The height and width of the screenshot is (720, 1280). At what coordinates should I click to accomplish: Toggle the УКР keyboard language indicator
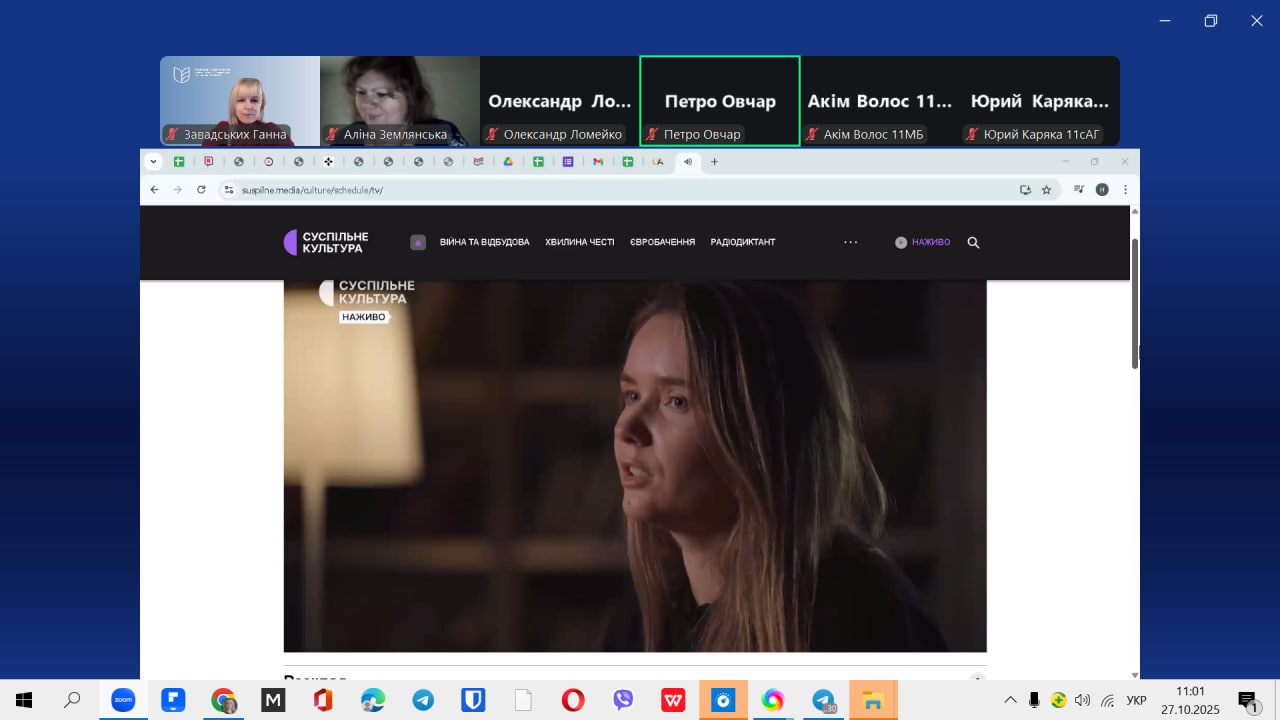(x=1136, y=700)
